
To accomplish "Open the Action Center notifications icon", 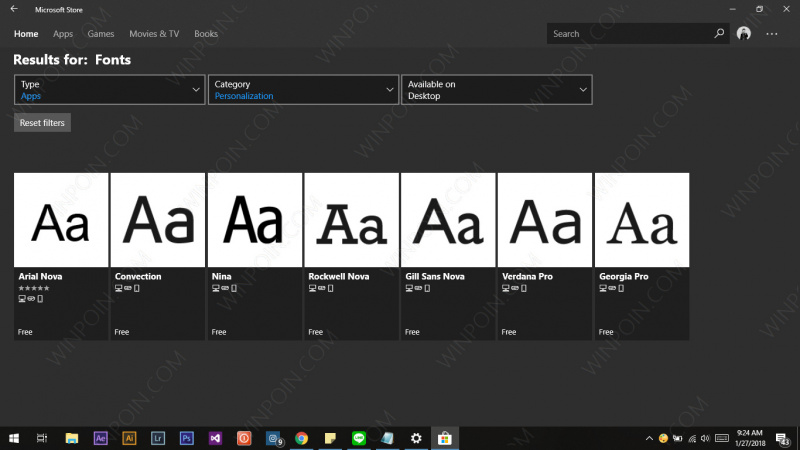I will coord(783,439).
